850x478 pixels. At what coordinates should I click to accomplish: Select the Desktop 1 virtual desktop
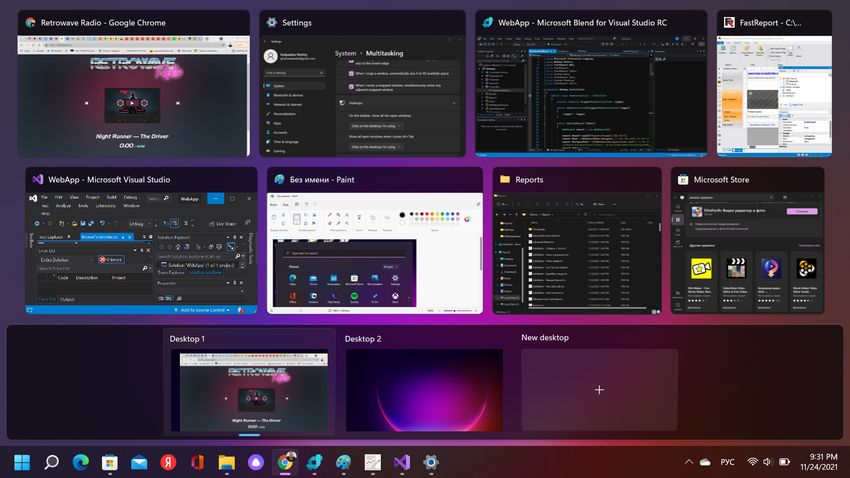(249, 389)
